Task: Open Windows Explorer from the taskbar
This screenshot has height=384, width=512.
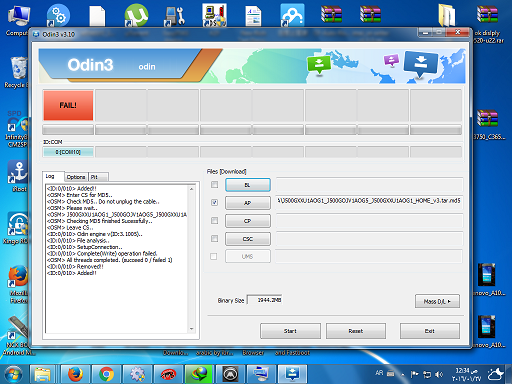Action: (42, 374)
